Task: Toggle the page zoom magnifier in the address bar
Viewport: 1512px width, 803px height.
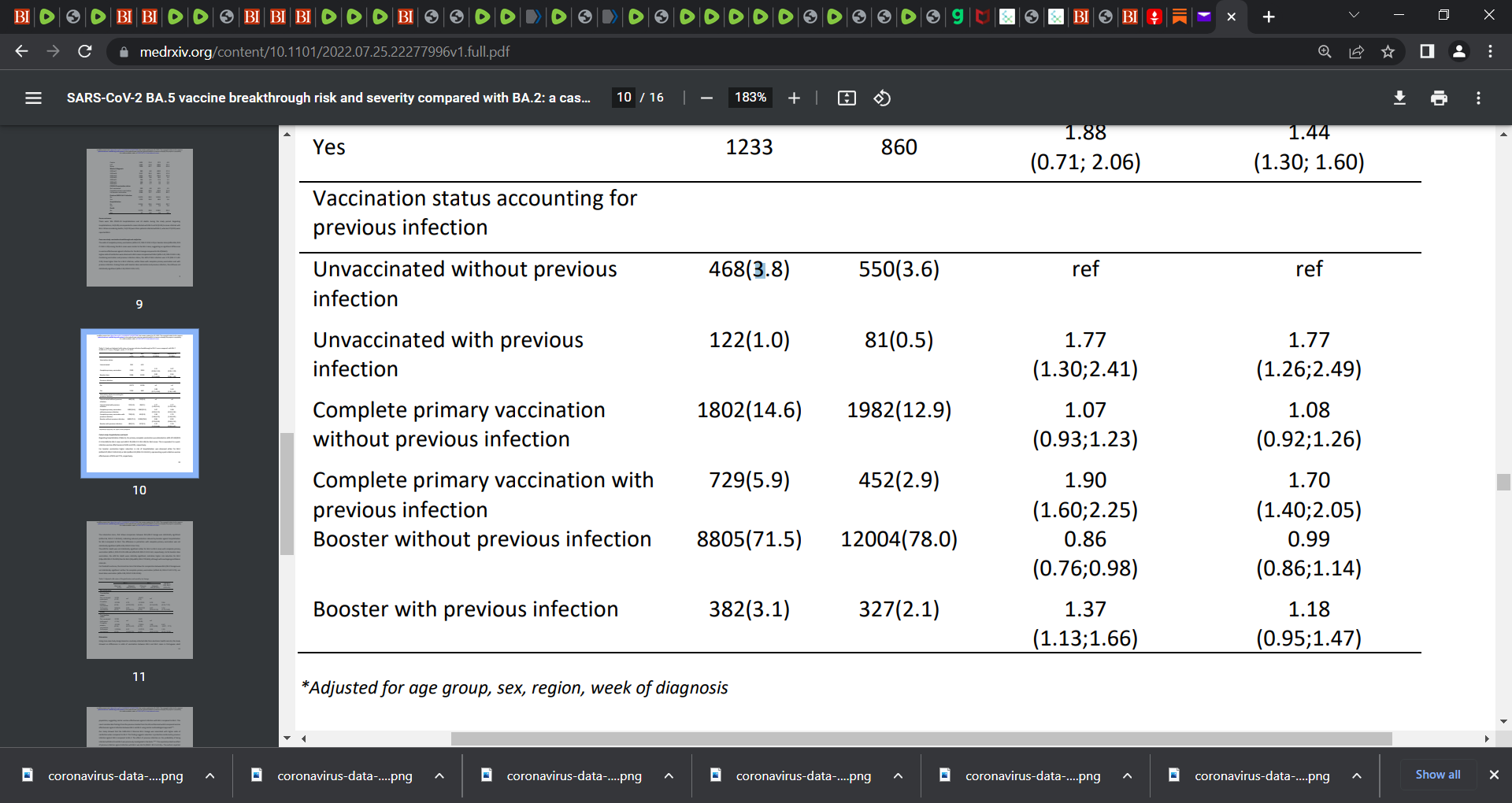Action: [1325, 51]
